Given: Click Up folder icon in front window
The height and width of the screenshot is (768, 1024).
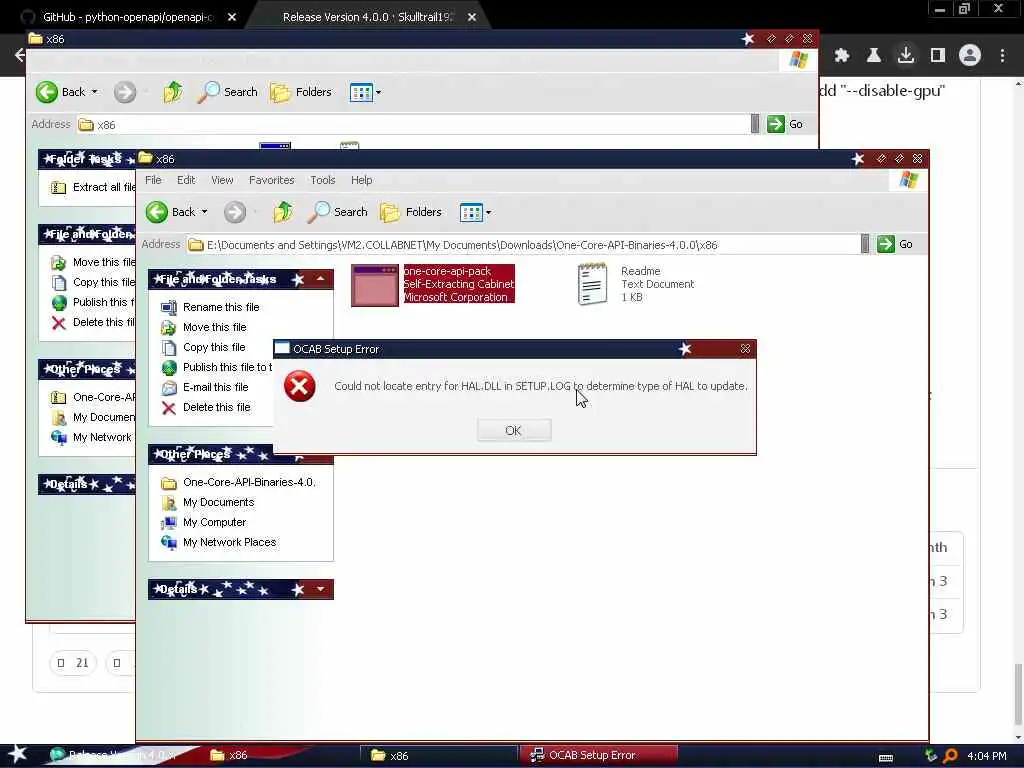Looking at the screenshot, I should pos(283,212).
